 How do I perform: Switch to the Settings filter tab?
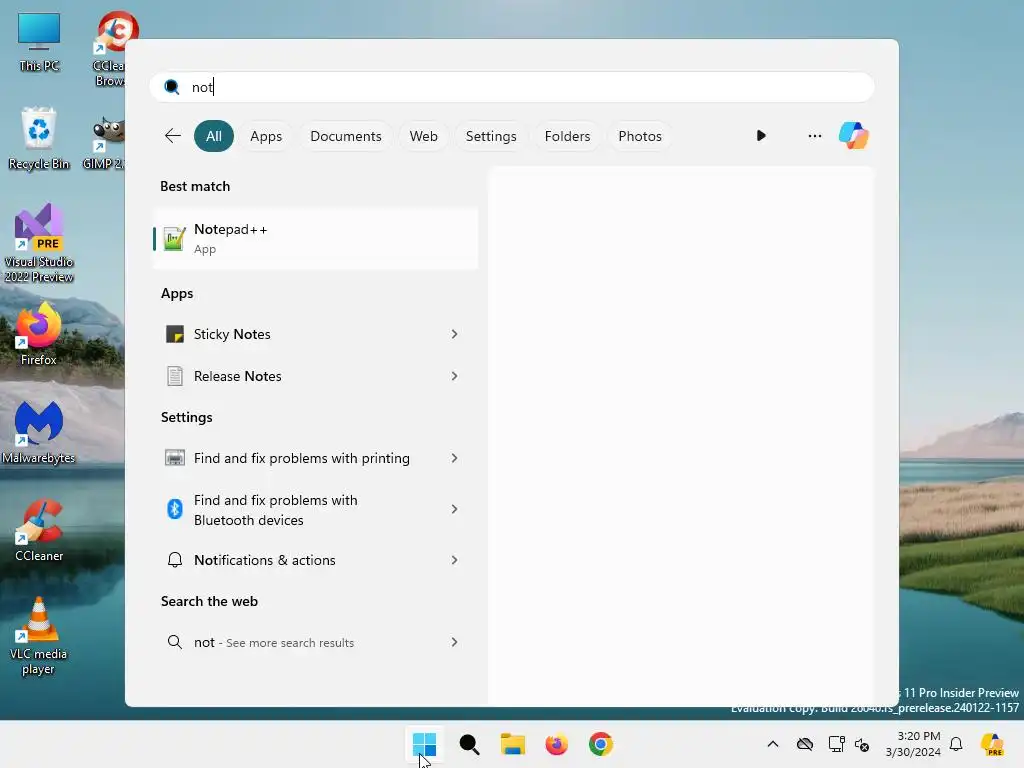click(x=490, y=136)
